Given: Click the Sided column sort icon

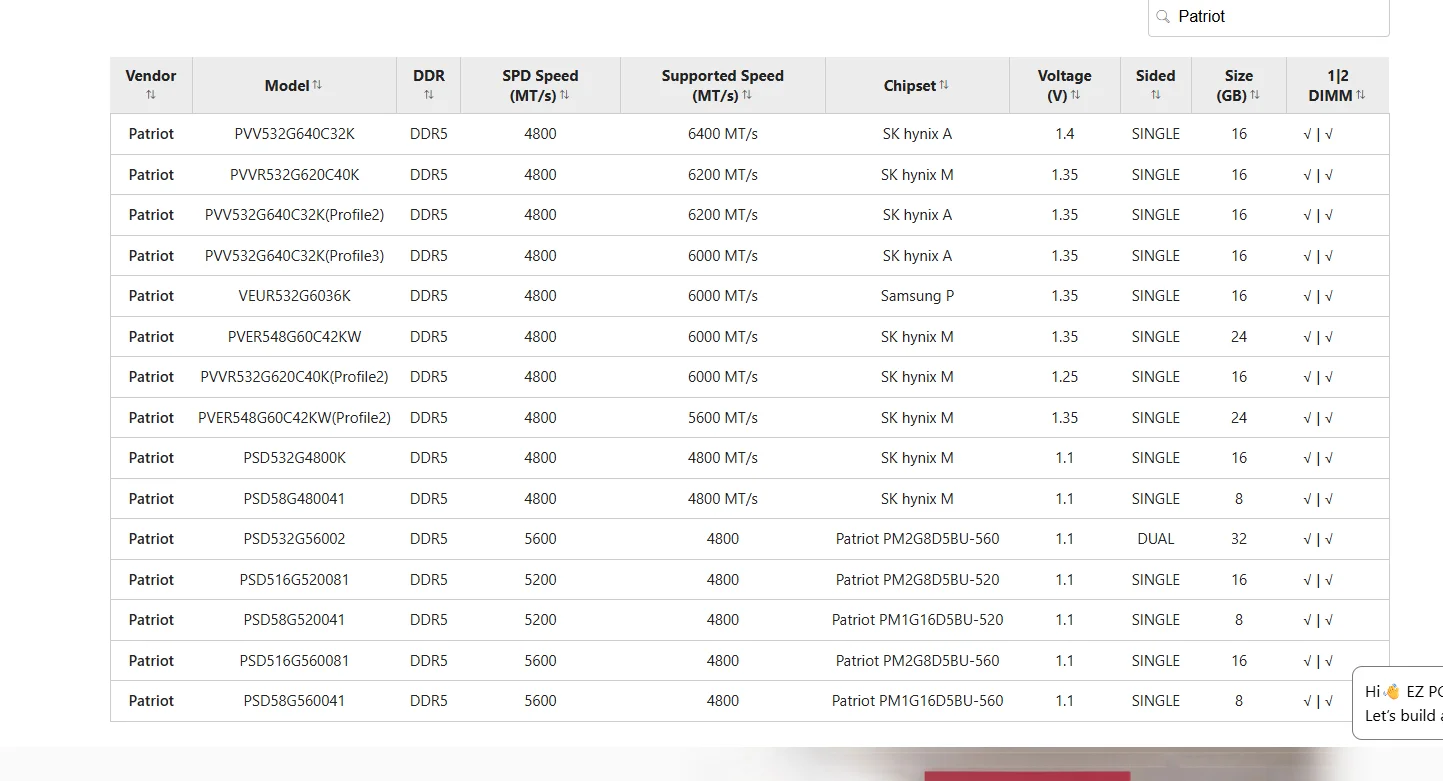Looking at the screenshot, I should (x=1156, y=95).
